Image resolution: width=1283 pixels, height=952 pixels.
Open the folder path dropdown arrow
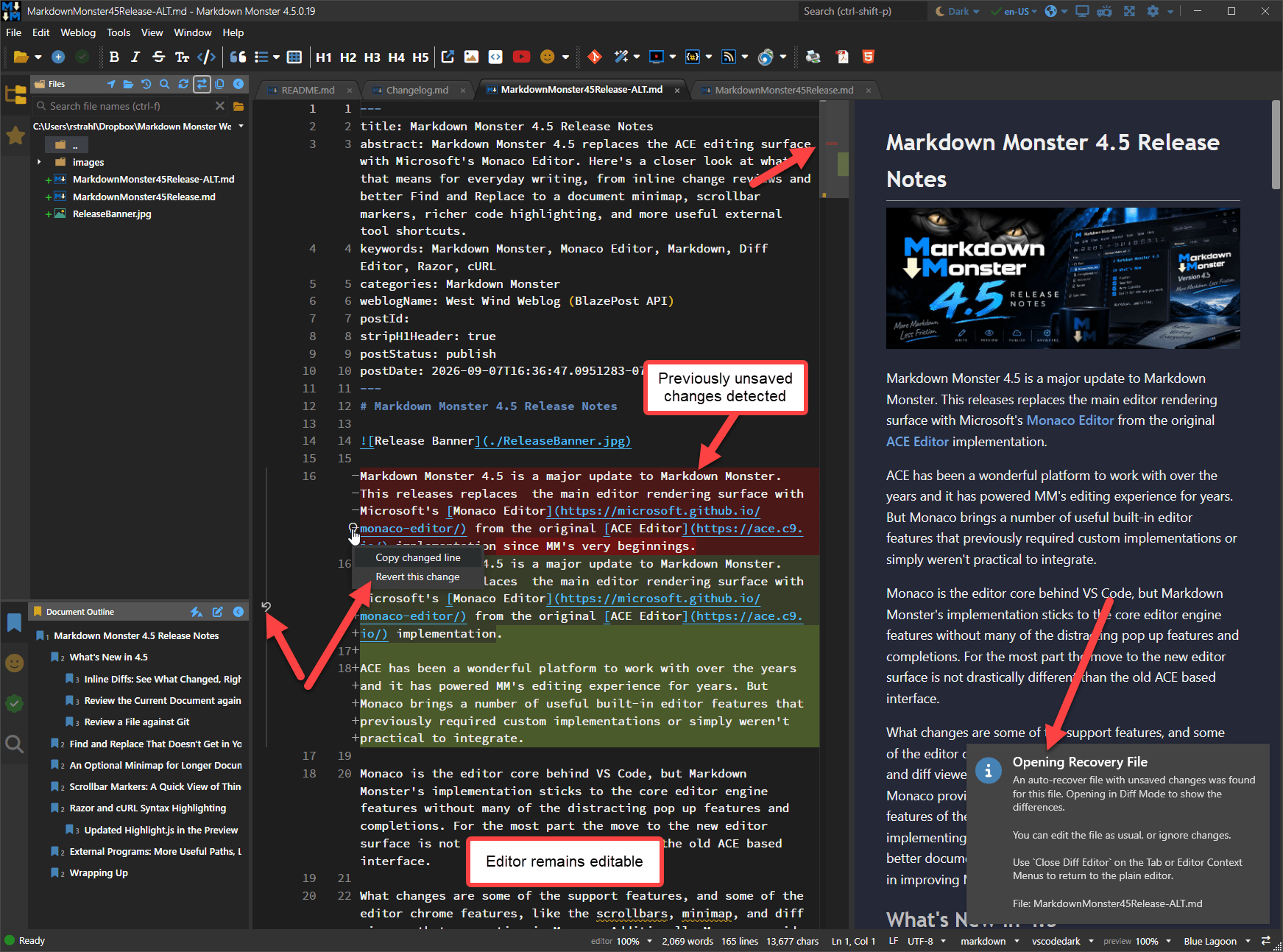(241, 127)
